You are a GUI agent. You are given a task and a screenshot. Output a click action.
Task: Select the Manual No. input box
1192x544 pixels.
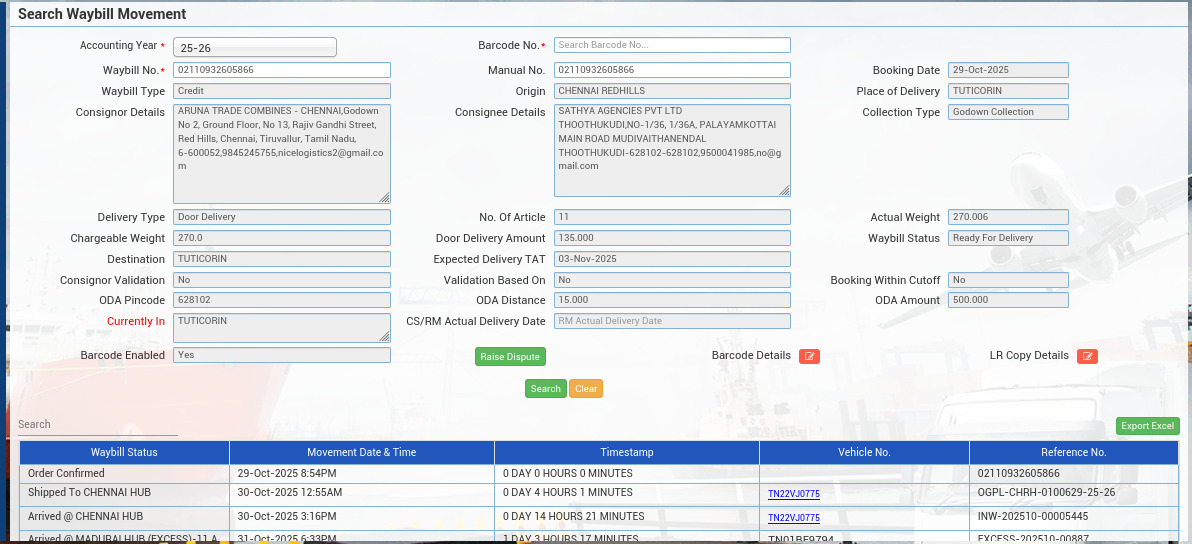(x=672, y=70)
